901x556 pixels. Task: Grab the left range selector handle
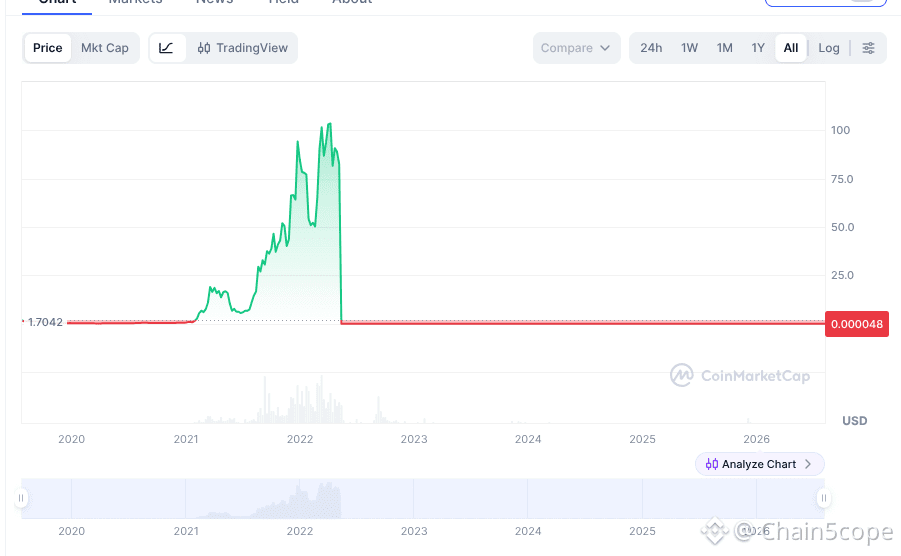click(21, 498)
